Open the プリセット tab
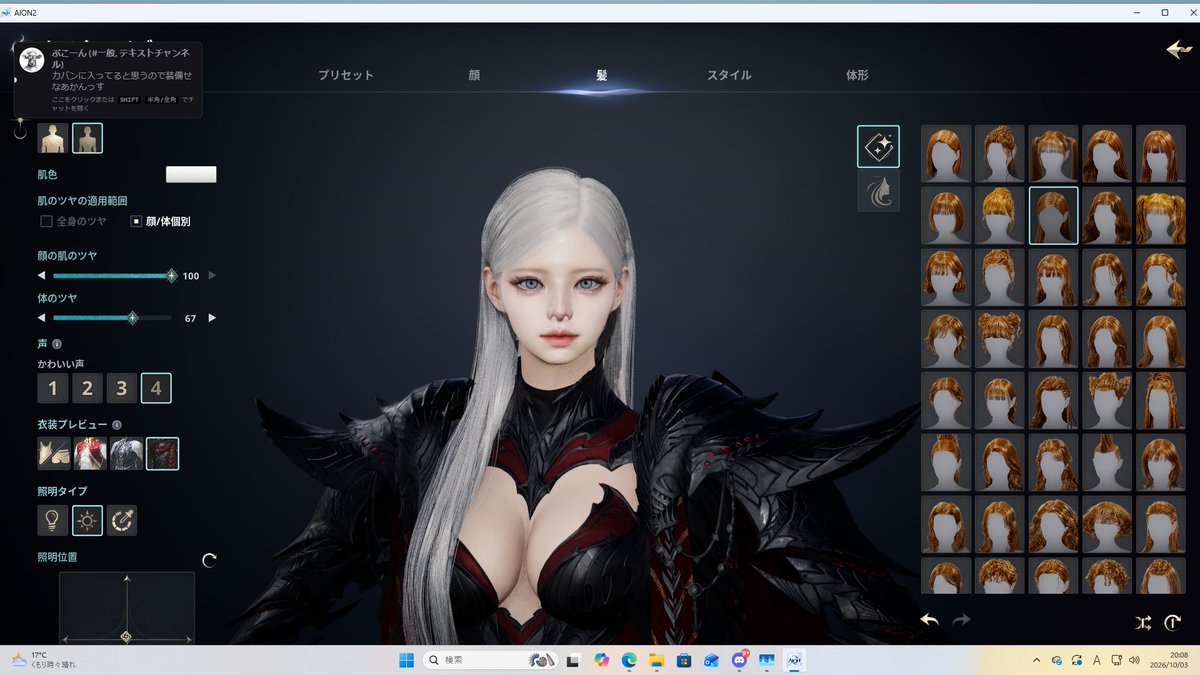Screen dimensions: 1200x675 tap(346, 75)
